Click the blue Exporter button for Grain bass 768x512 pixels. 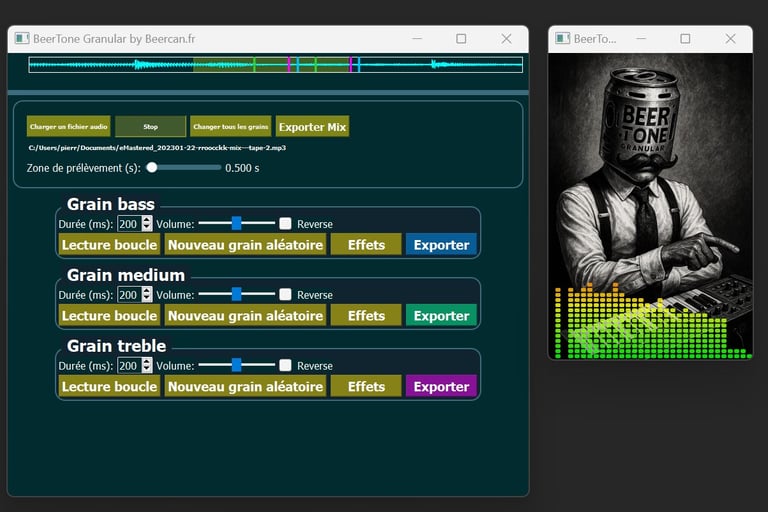(x=441, y=244)
